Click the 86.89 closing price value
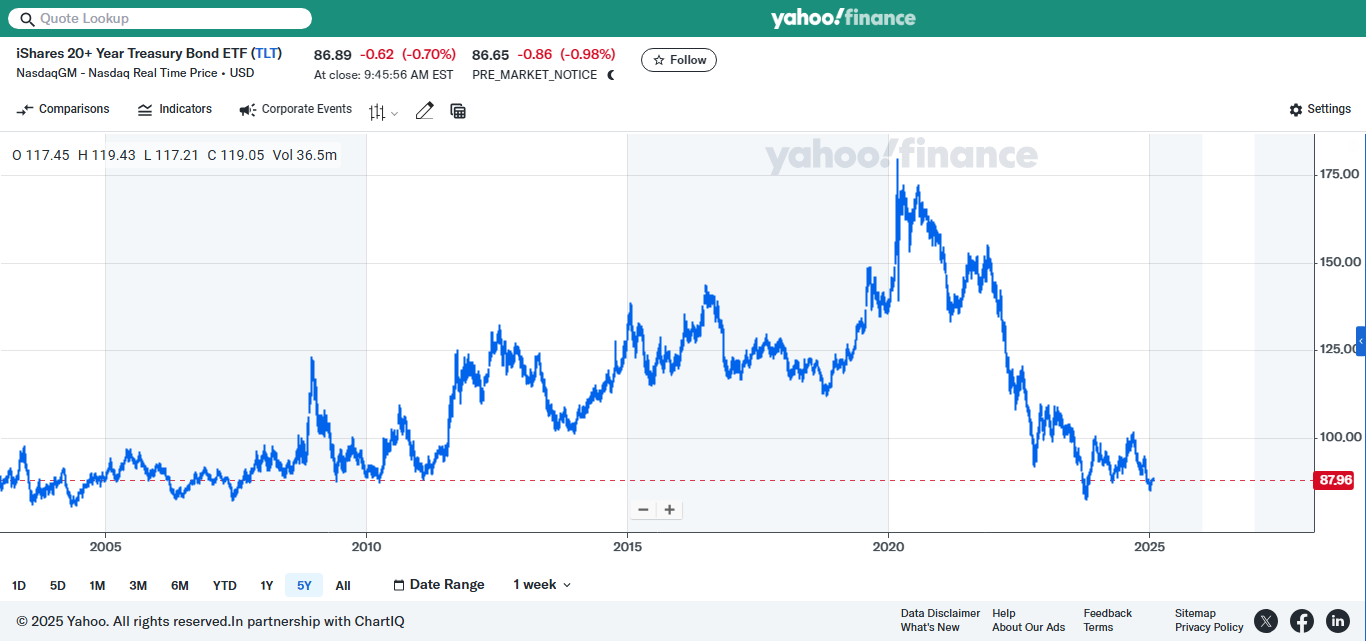 (x=333, y=54)
